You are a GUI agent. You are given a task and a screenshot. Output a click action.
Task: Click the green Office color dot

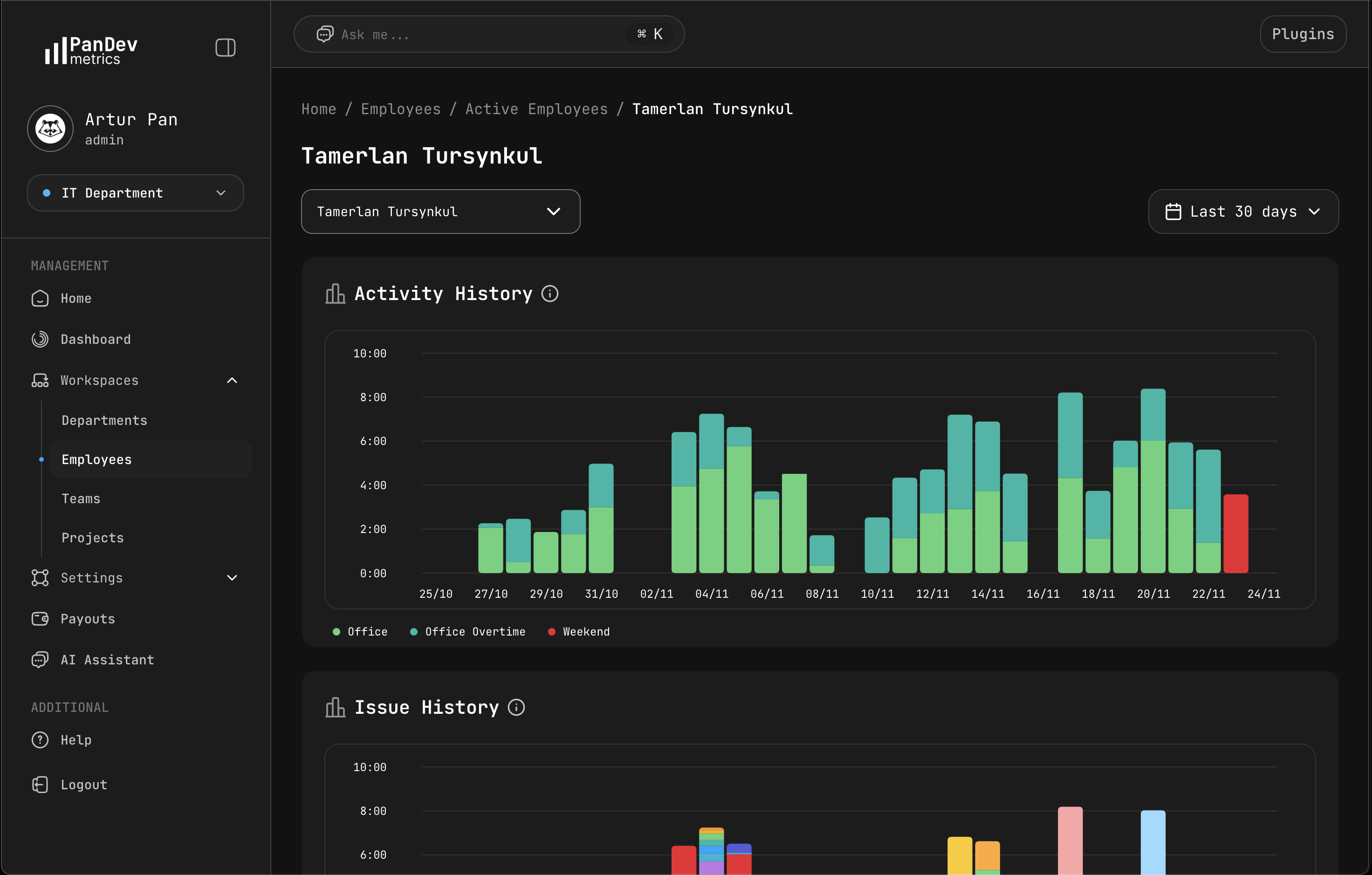337,631
